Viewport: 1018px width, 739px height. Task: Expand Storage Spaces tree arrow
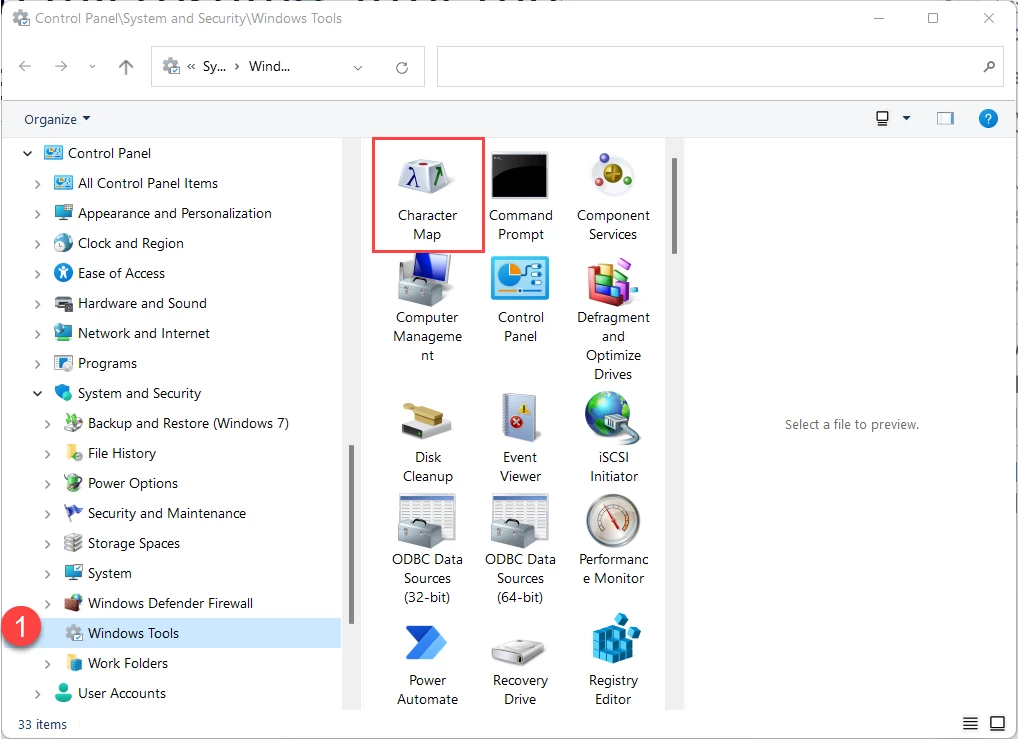click(x=47, y=544)
